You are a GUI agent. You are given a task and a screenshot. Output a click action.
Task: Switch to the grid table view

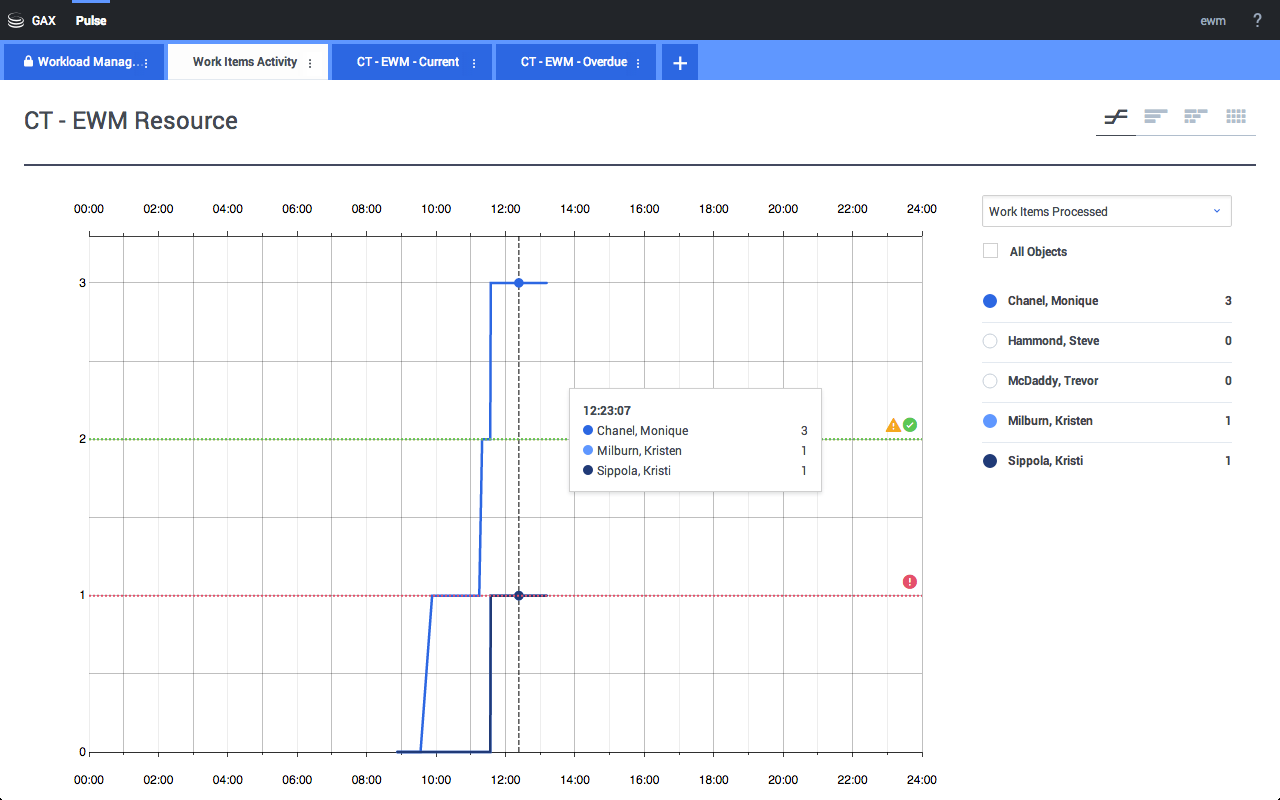point(1236,117)
